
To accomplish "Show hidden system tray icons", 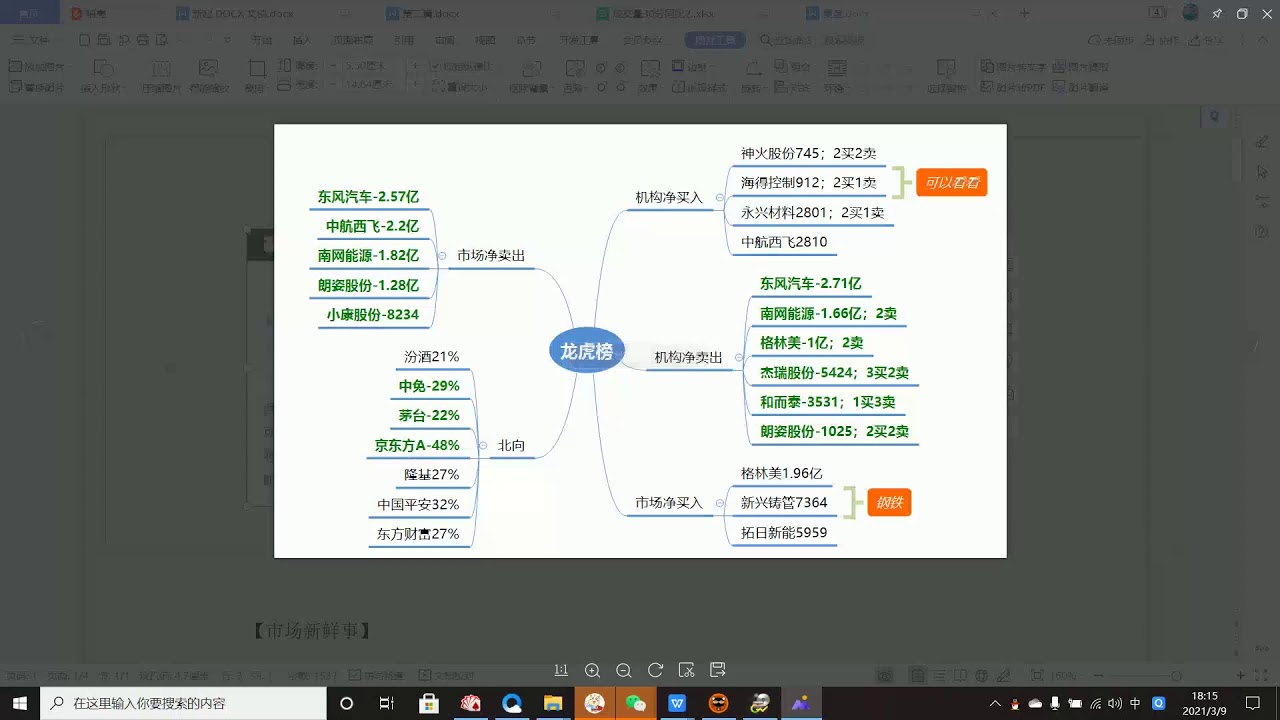I will 995,703.
